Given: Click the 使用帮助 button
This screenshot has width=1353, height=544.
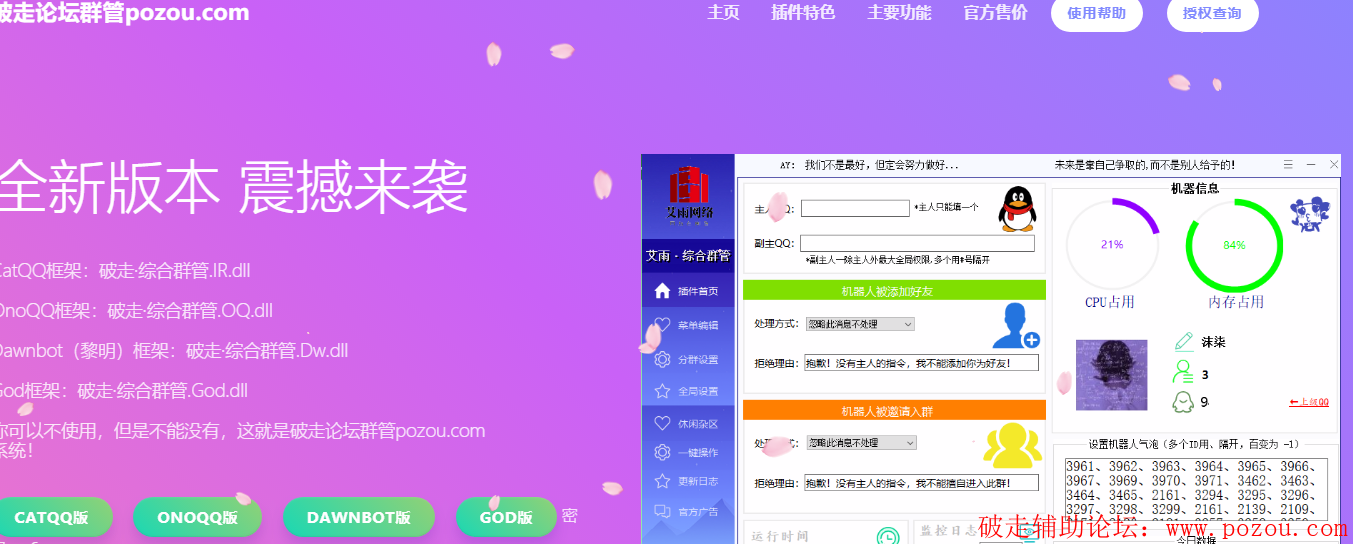Looking at the screenshot, I should [x=1097, y=13].
